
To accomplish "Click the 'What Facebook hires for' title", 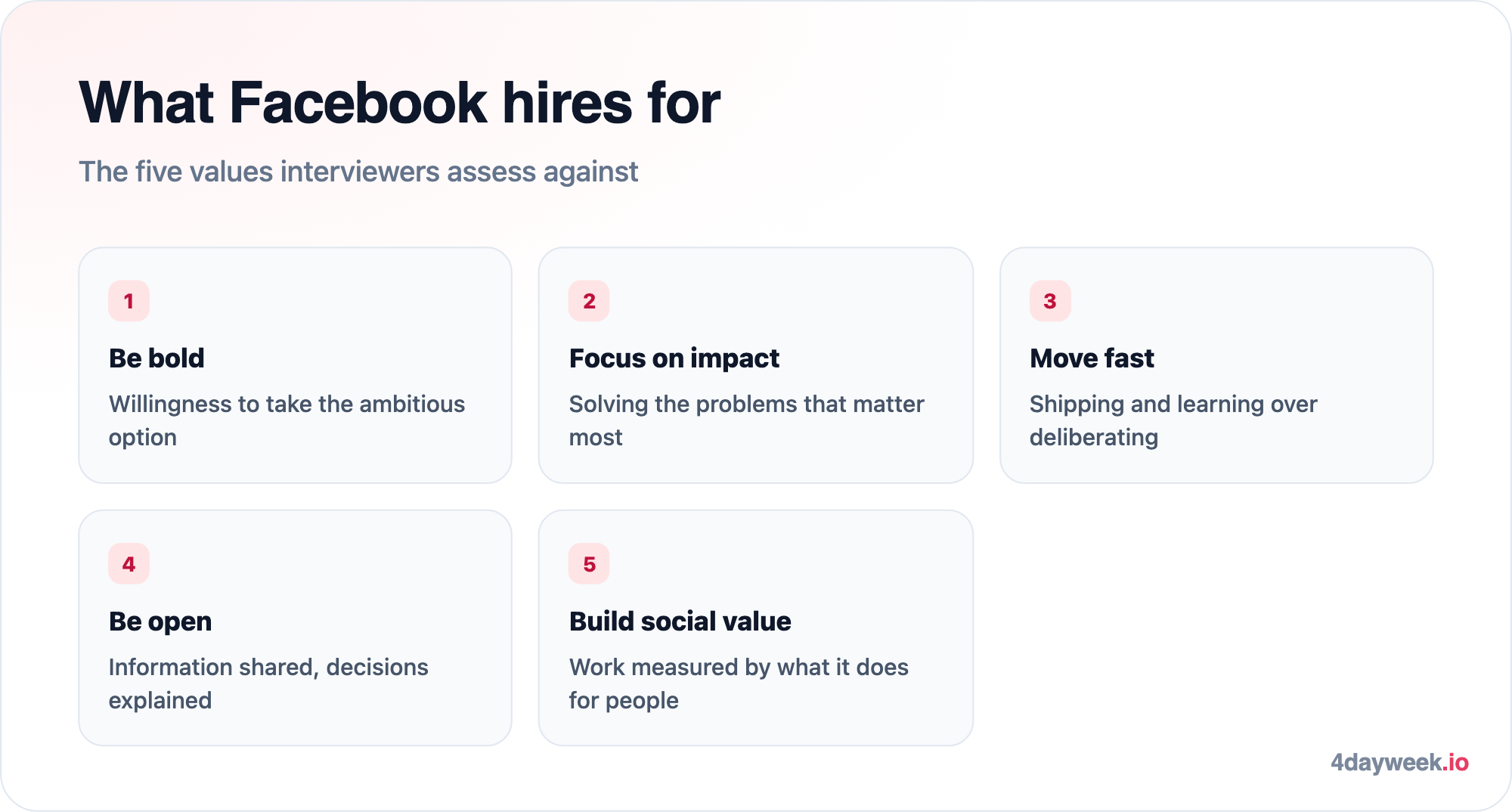I will pyautogui.click(x=399, y=103).
